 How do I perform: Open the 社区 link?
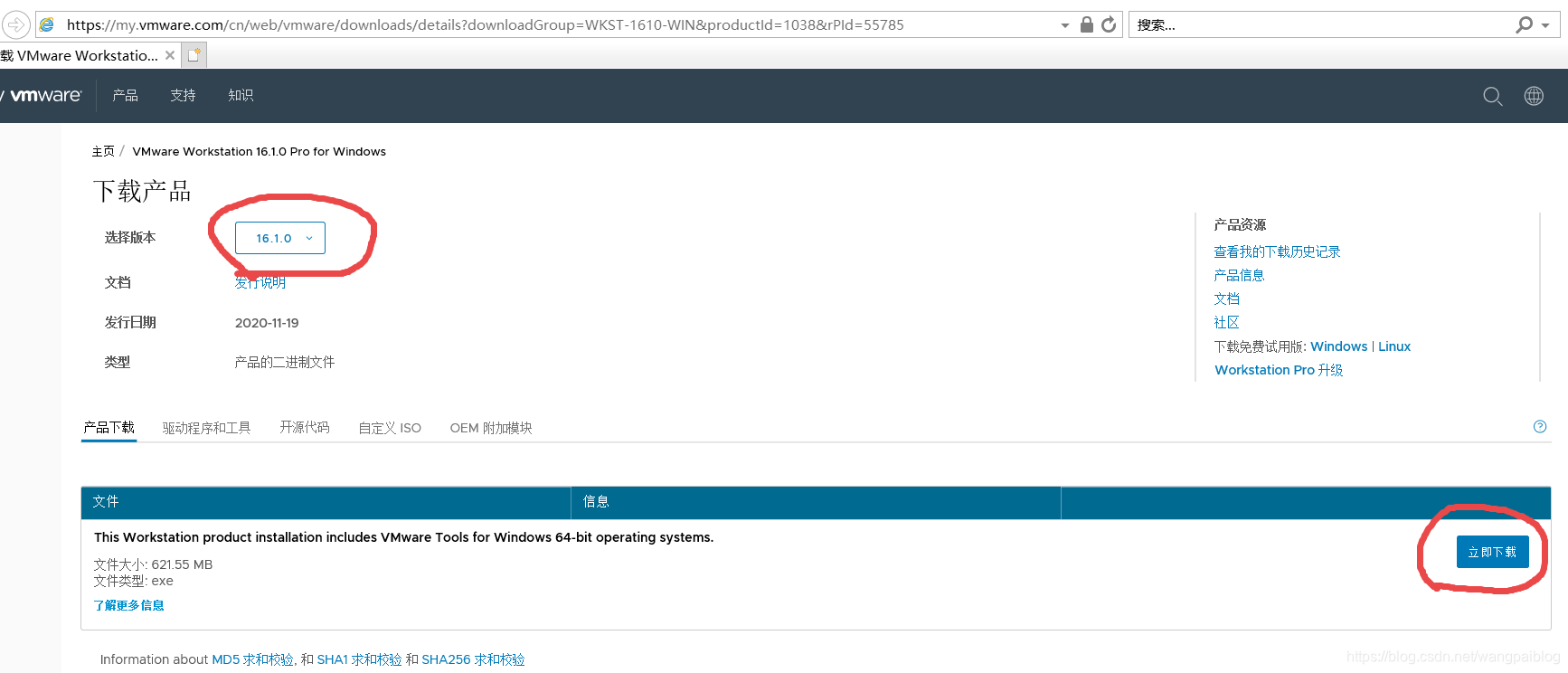coord(1226,322)
